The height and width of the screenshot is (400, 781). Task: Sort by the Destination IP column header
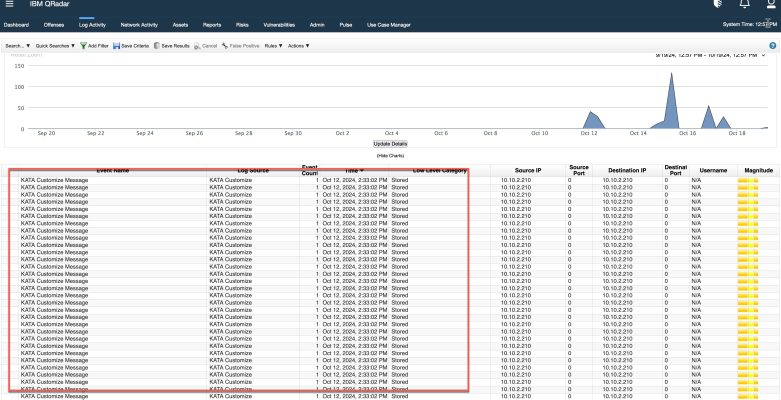pyautogui.click(x=627, y=170)
